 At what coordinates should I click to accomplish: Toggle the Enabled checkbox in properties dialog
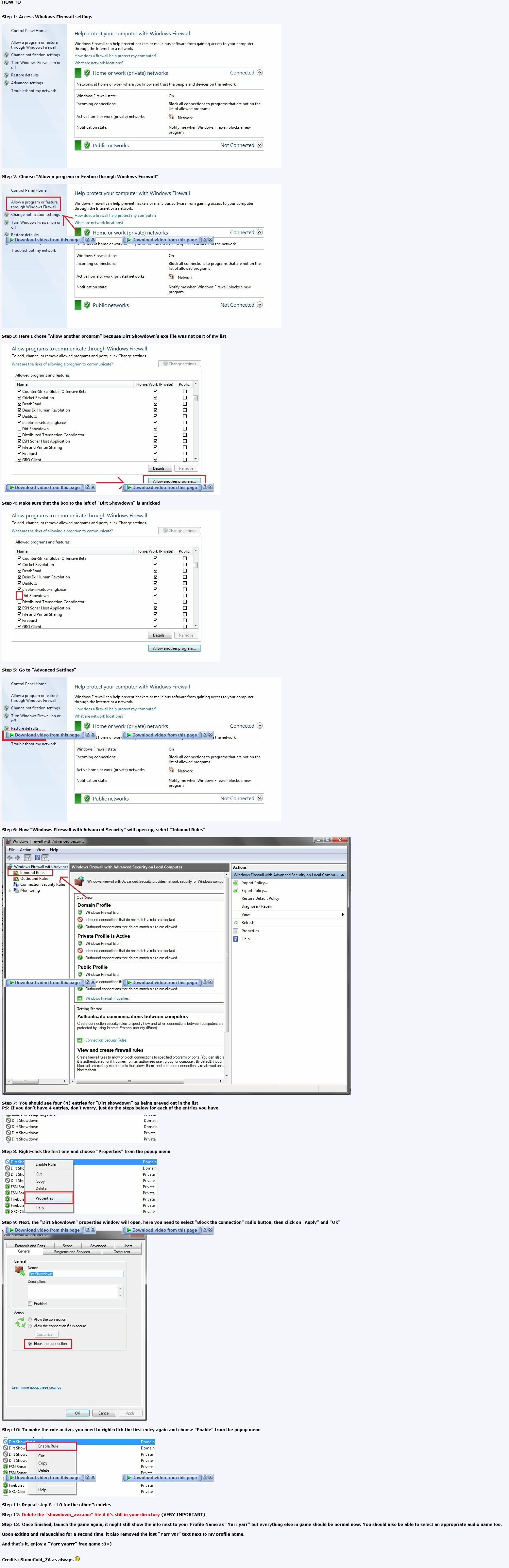pyautogui.click(x=30, y=1304)
